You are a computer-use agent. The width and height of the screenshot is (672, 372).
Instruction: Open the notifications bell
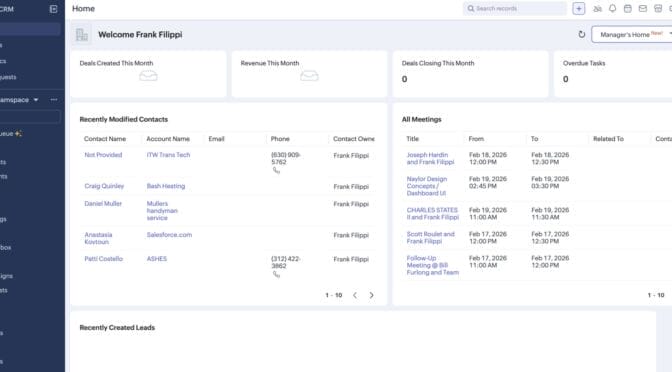coord(612,9)
